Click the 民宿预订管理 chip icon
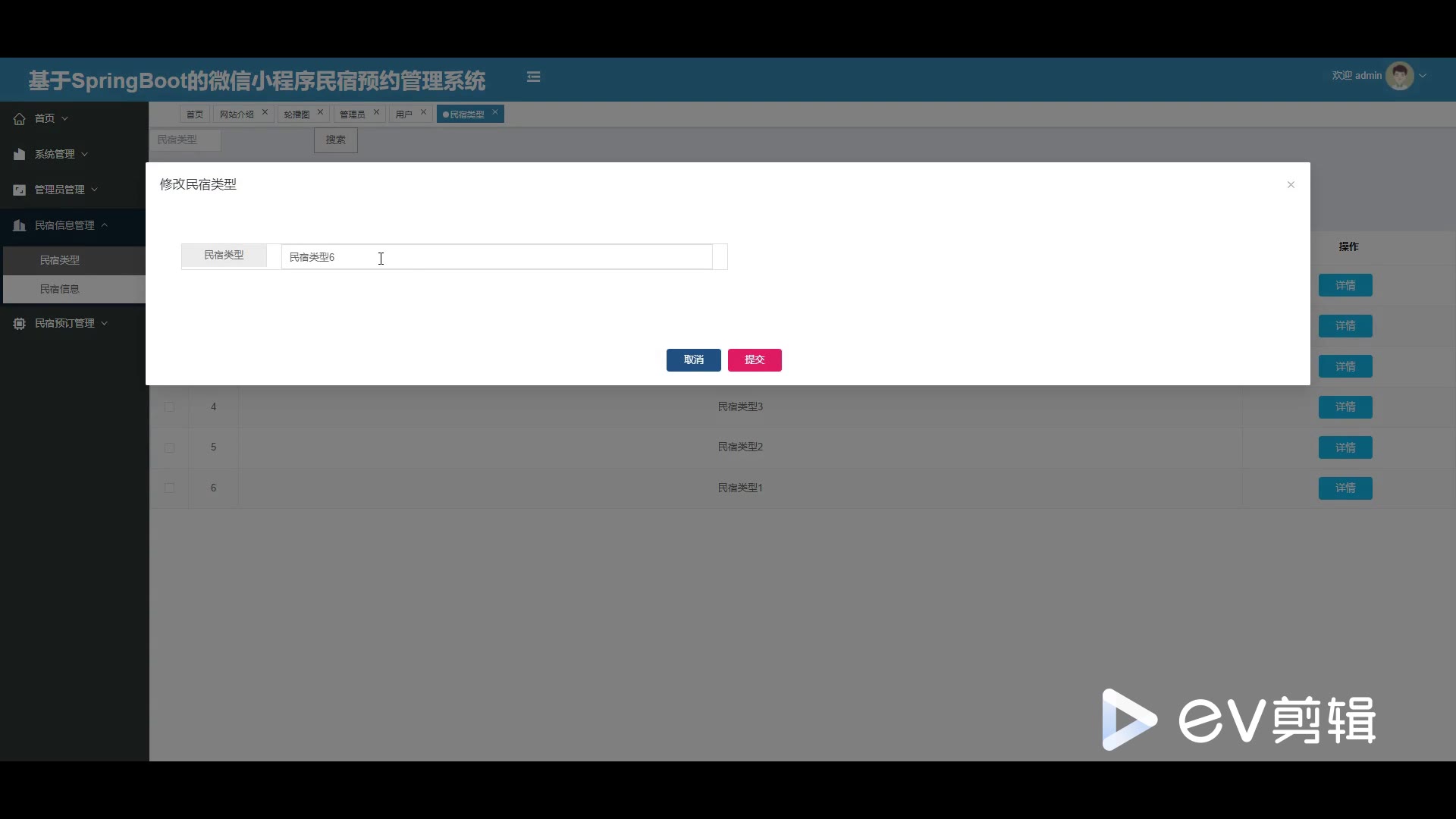 pos(20,323)
